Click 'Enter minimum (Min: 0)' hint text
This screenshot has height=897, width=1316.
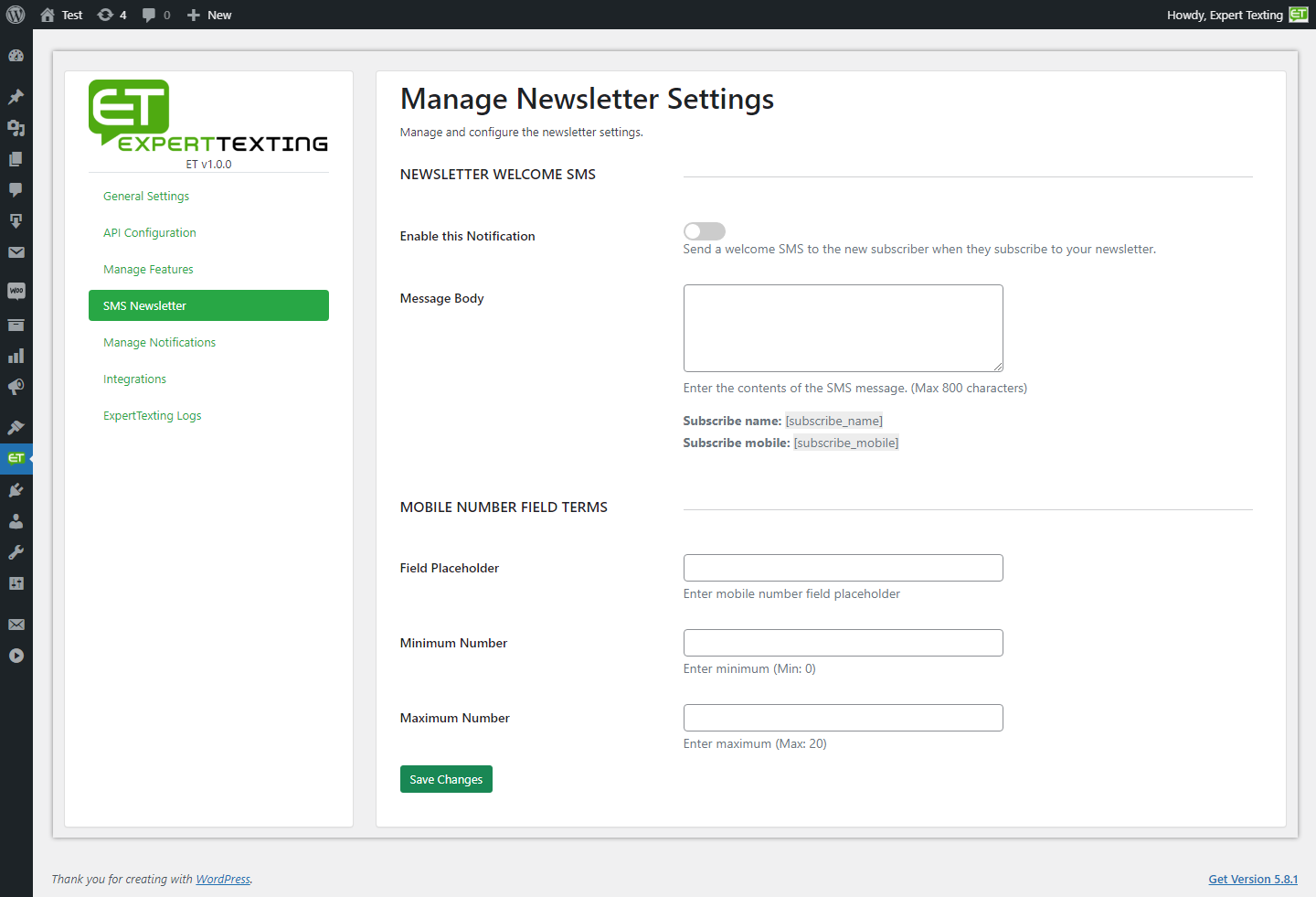(749, 668)
